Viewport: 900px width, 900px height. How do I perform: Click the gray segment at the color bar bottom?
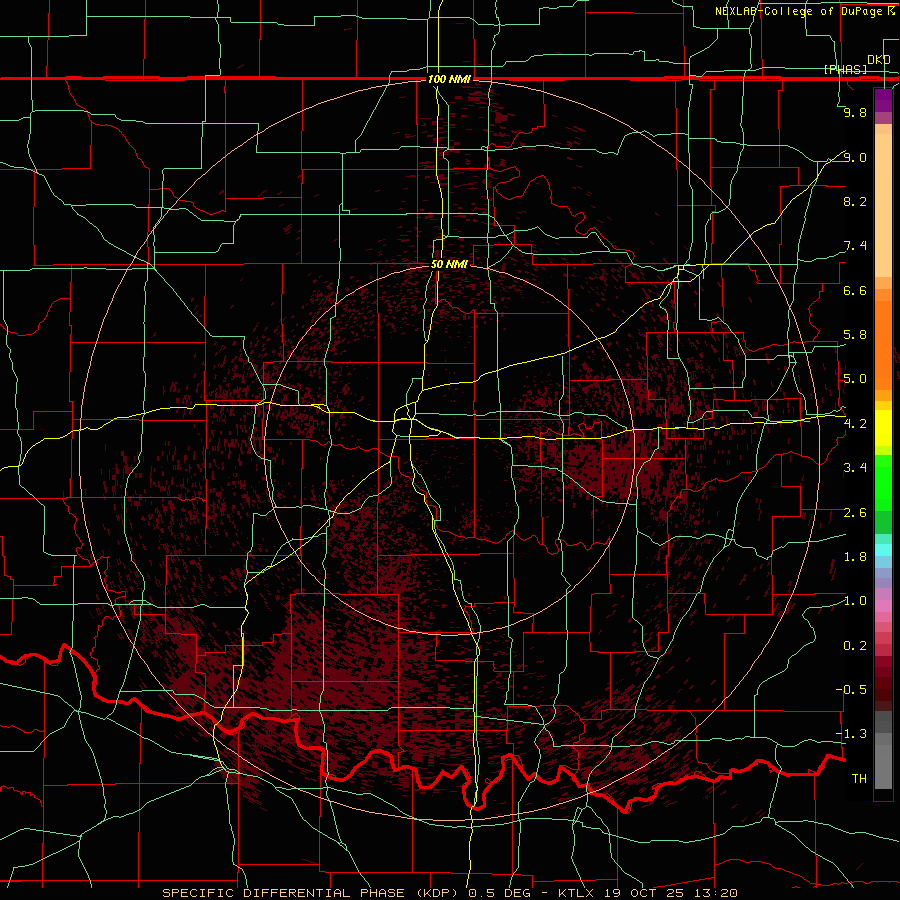point(883,766)
